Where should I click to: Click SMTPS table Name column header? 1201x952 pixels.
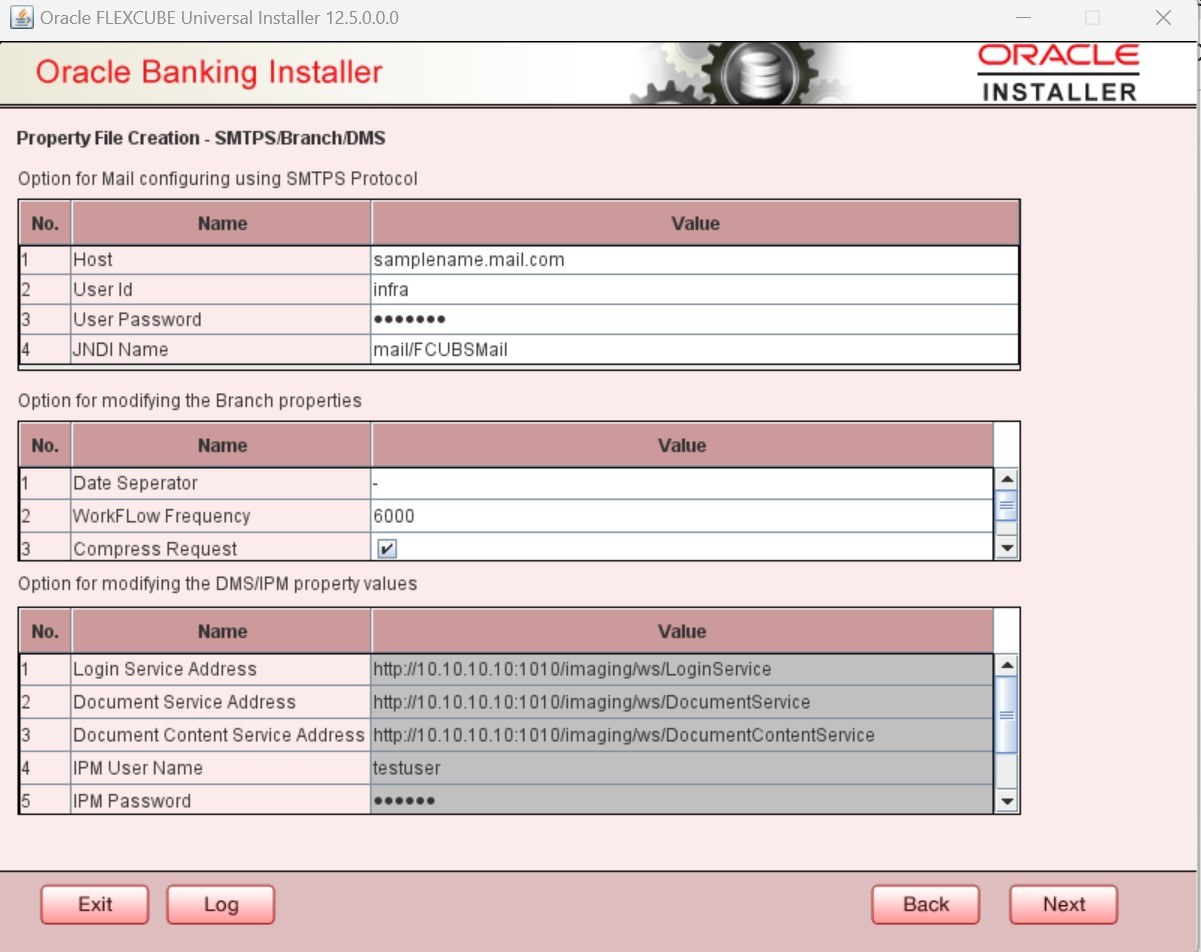tap(221, 223)
